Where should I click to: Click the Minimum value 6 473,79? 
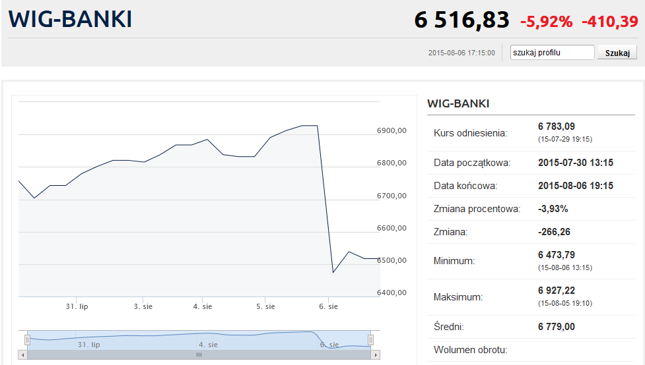556,255
